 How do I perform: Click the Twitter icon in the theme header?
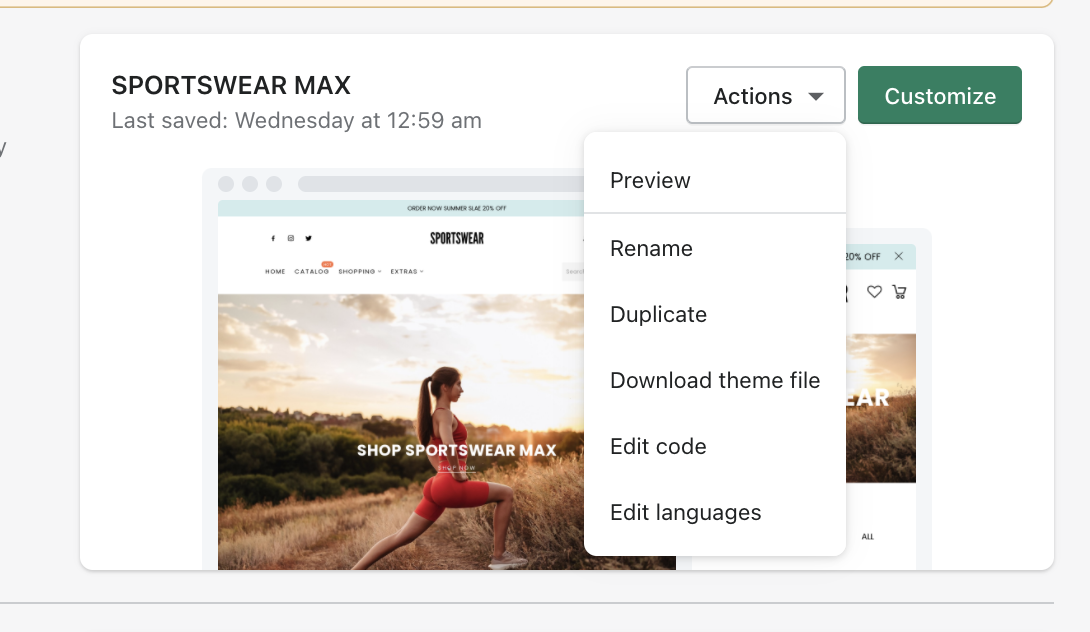309,238
